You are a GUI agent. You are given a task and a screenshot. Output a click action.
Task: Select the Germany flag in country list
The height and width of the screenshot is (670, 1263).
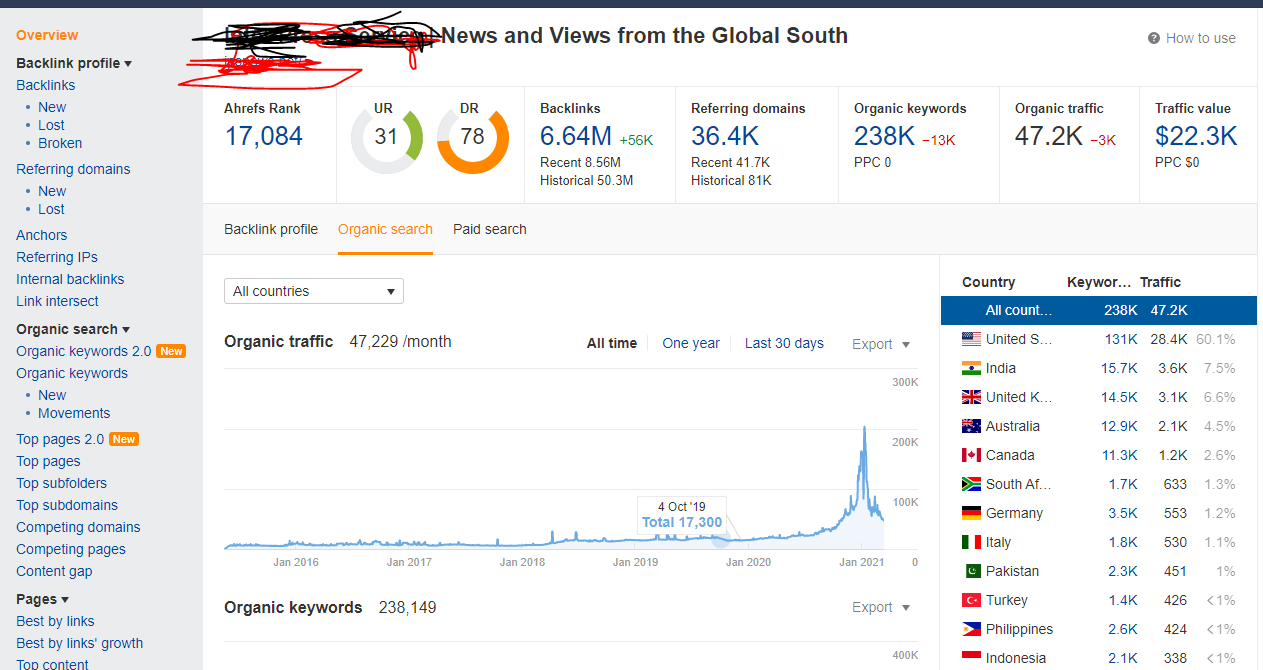click(x=971, y=512)
